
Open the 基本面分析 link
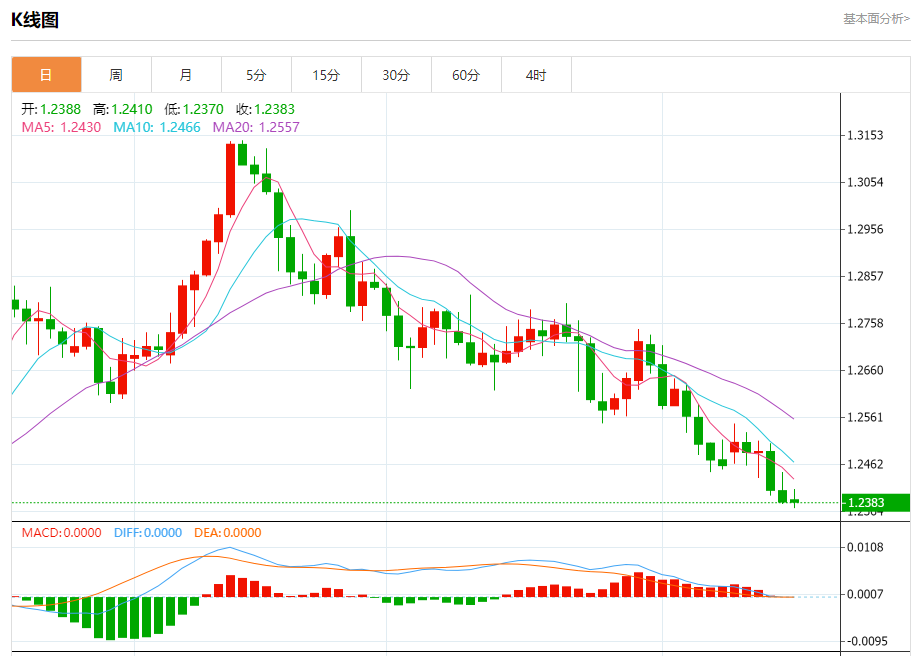click(877, 19)
